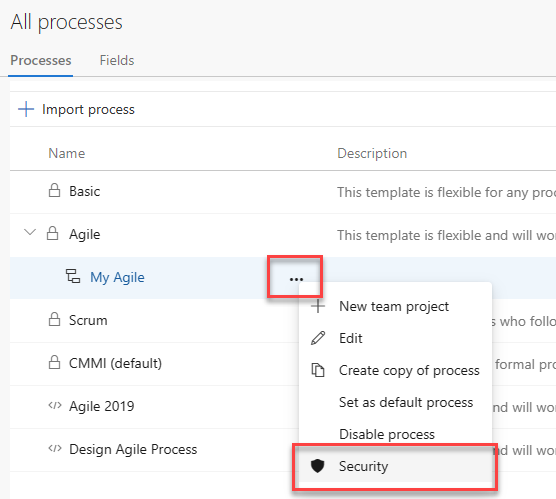Select the Processes tab

pyautogui.click(x=41, y=60)
